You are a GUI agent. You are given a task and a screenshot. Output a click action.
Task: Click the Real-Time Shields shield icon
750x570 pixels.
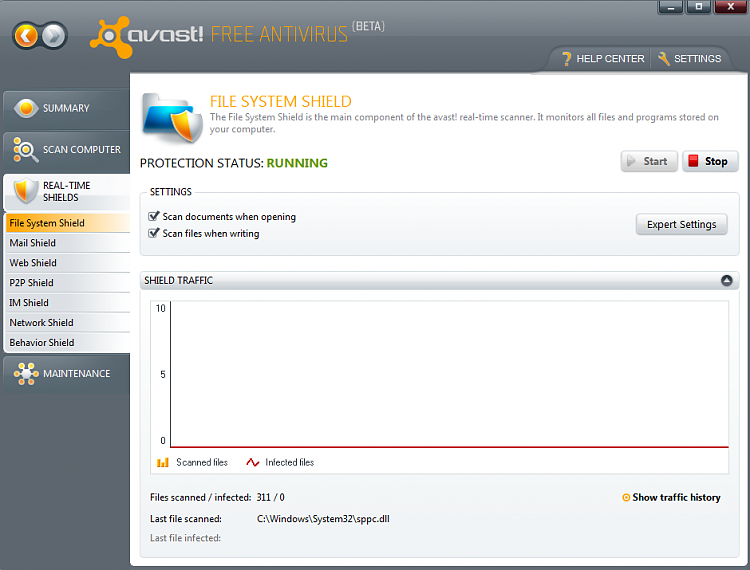(25, 191)
